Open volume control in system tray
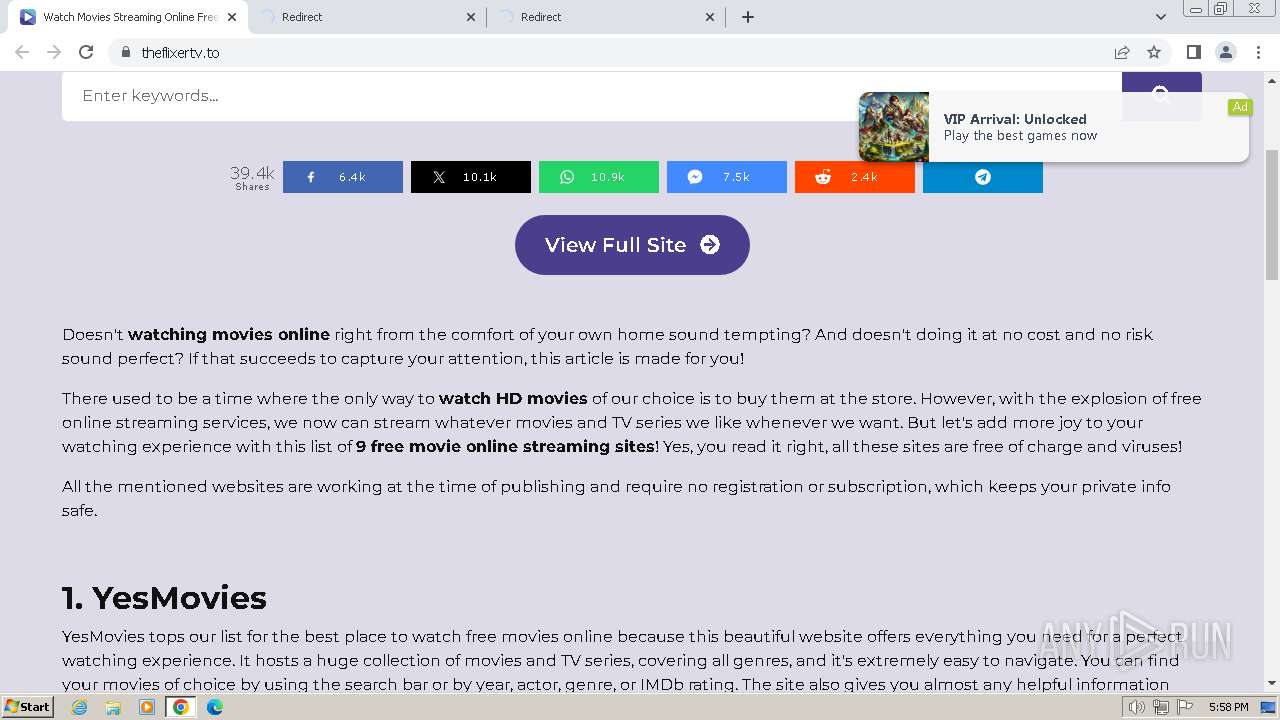The width and height of the screenshot is (1280, 720). click(x=1137, y=707)
